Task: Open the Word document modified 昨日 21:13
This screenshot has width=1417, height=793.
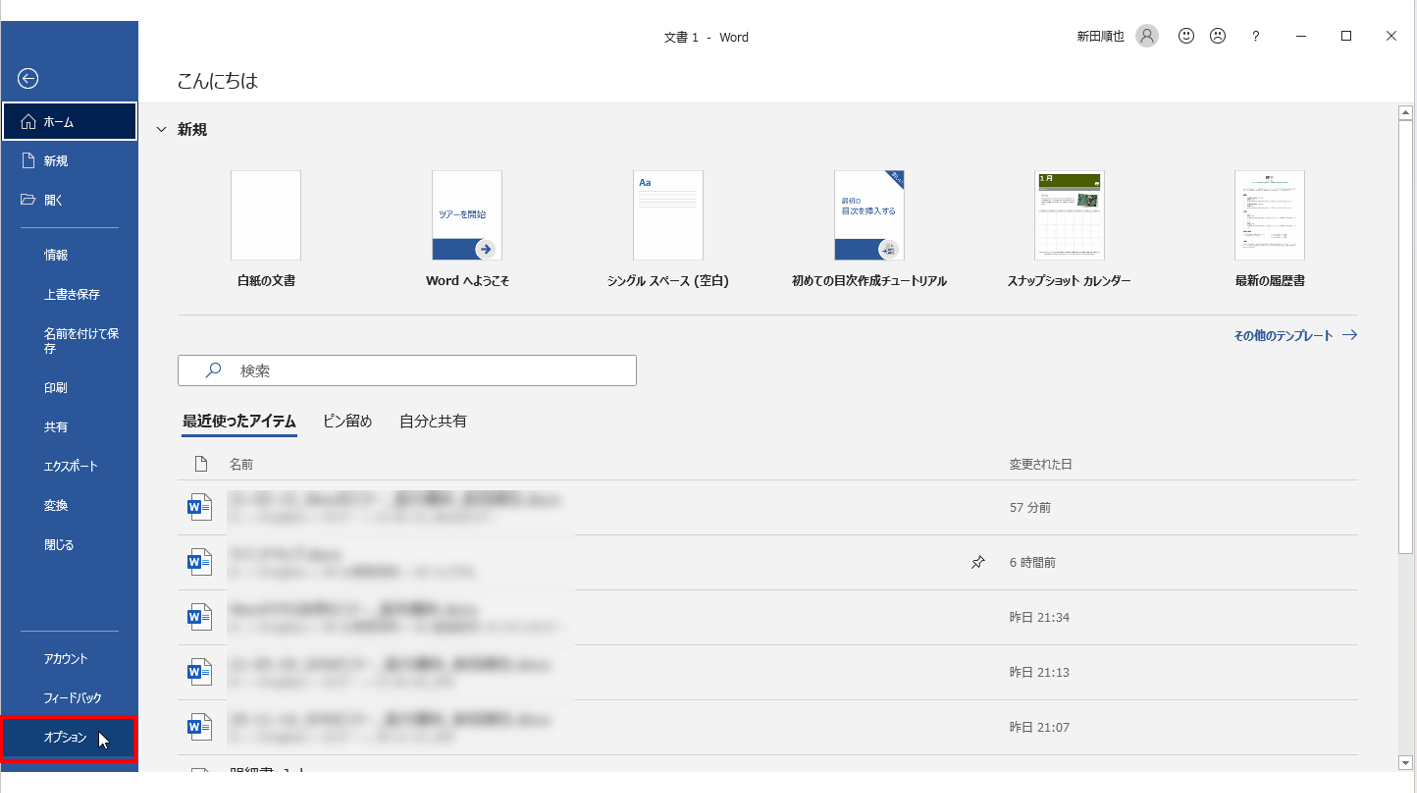Action: [x=390, y=672]
